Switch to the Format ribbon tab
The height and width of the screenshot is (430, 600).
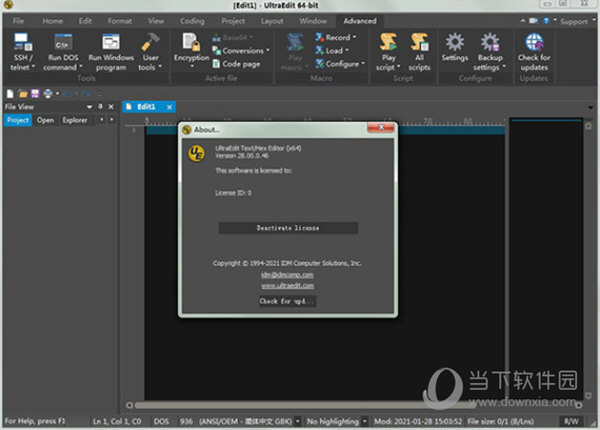point(120,21)
